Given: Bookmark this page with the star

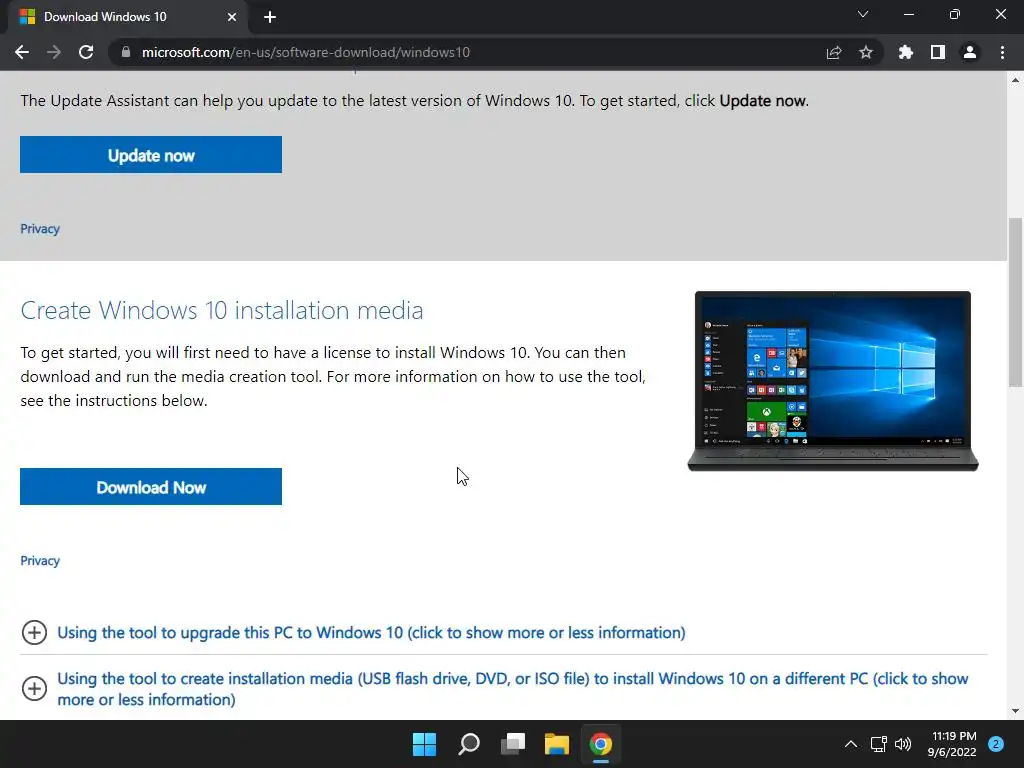Looking at the screenshot, I should click(x=866, y=52).
